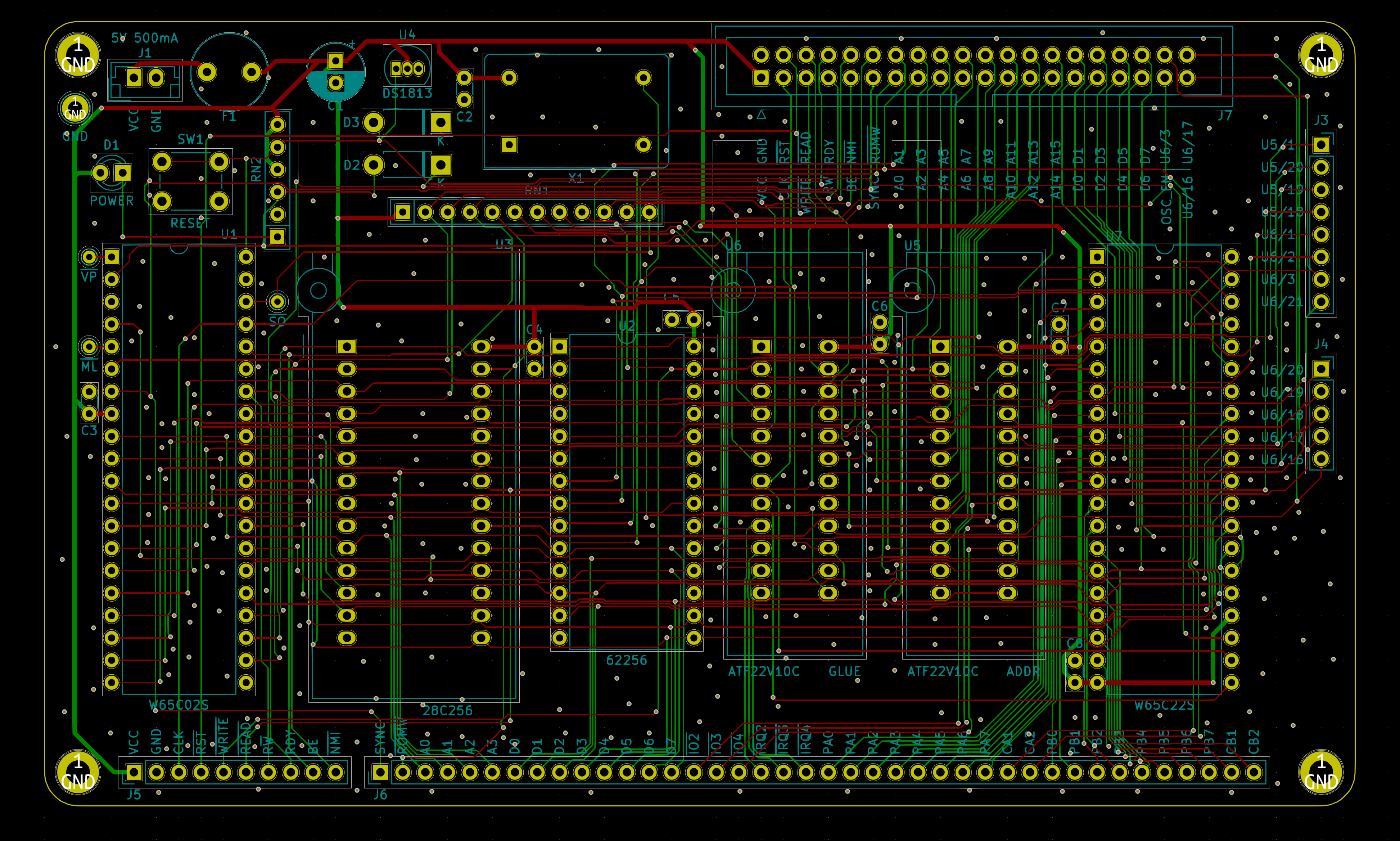
Task: Select the VP test point pad
Action: pos(89,257)
